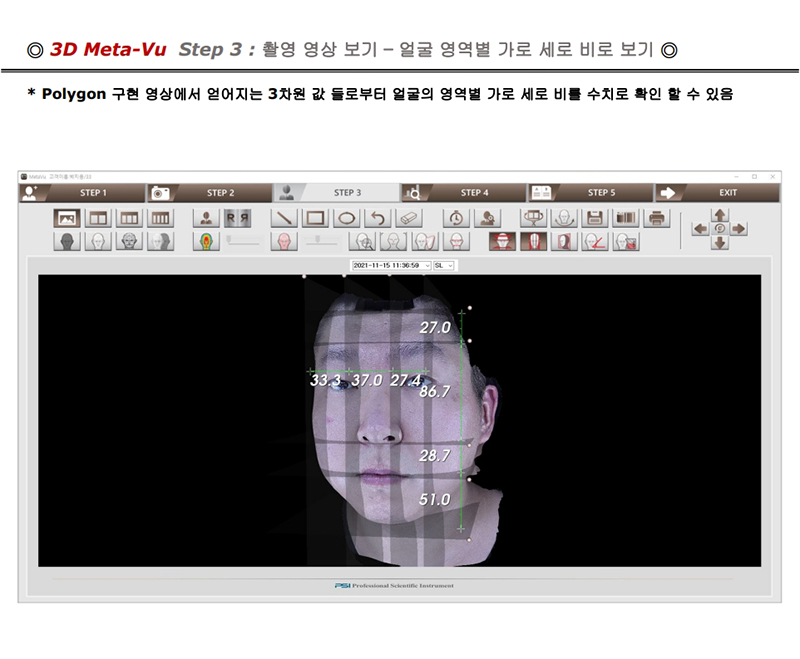Select the line drawing tool
Screen dimensions: 800x659
[286, 217]
